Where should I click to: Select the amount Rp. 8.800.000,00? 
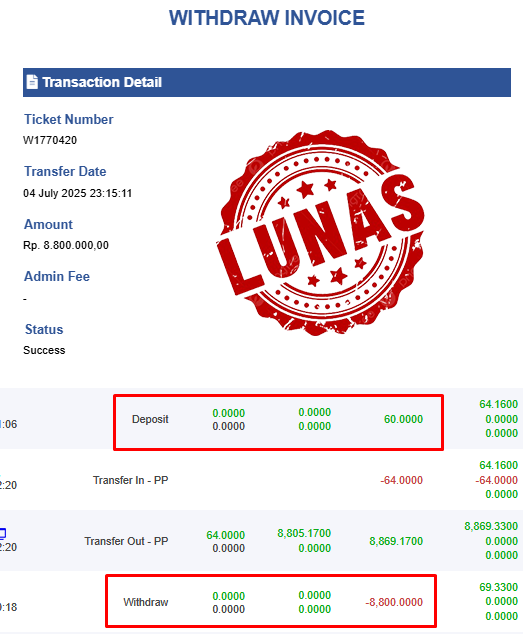pos(66,245)
